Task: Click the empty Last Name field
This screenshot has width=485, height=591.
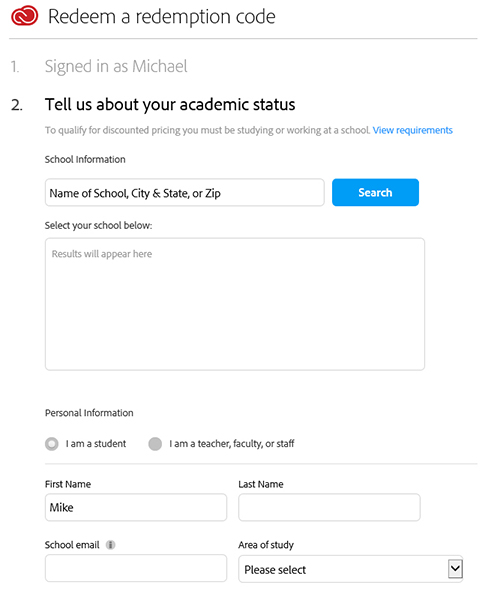Action: click(329, 507)
